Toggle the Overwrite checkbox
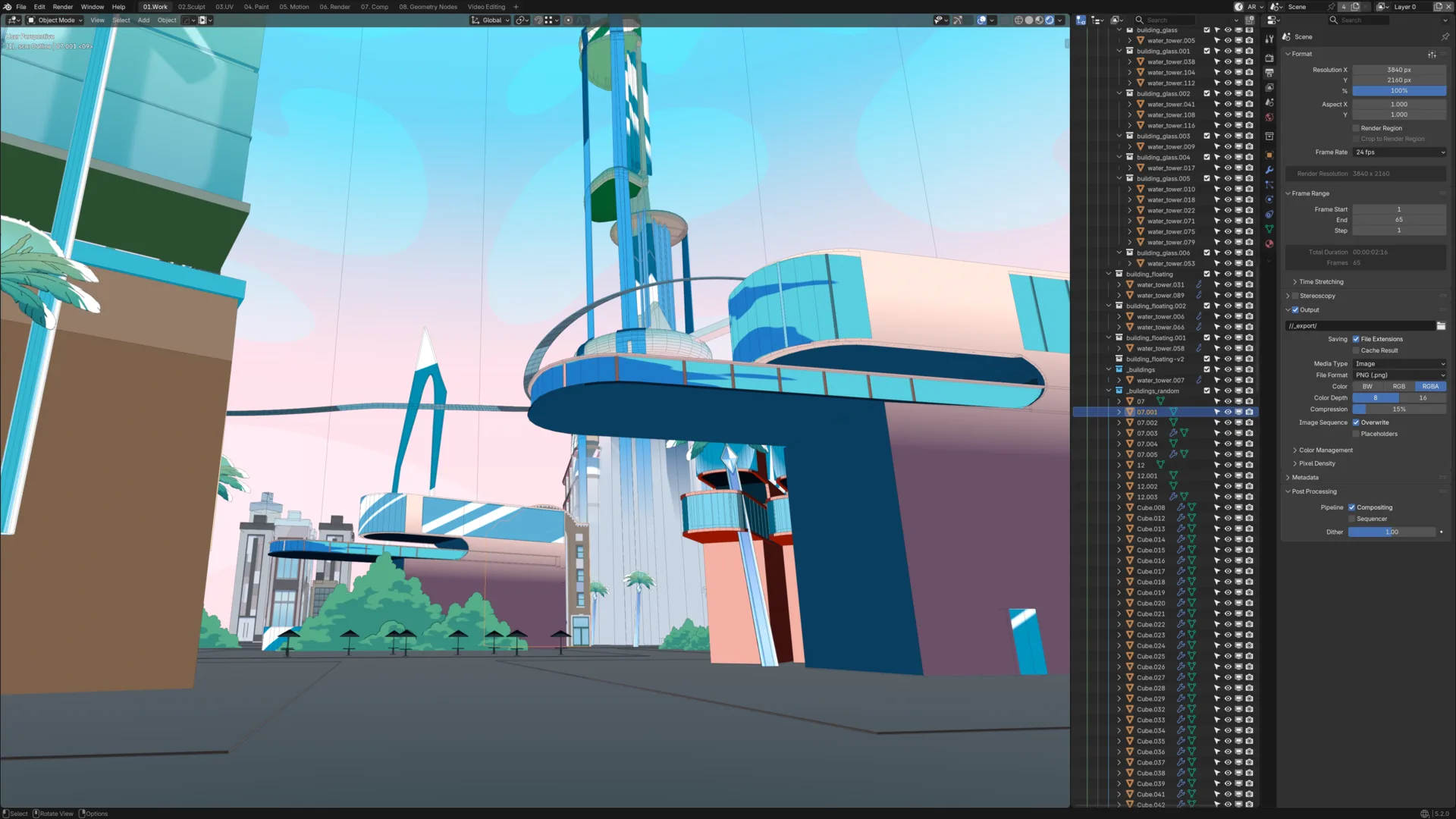Screen dimensions: 1456x819 point(1356,423)
